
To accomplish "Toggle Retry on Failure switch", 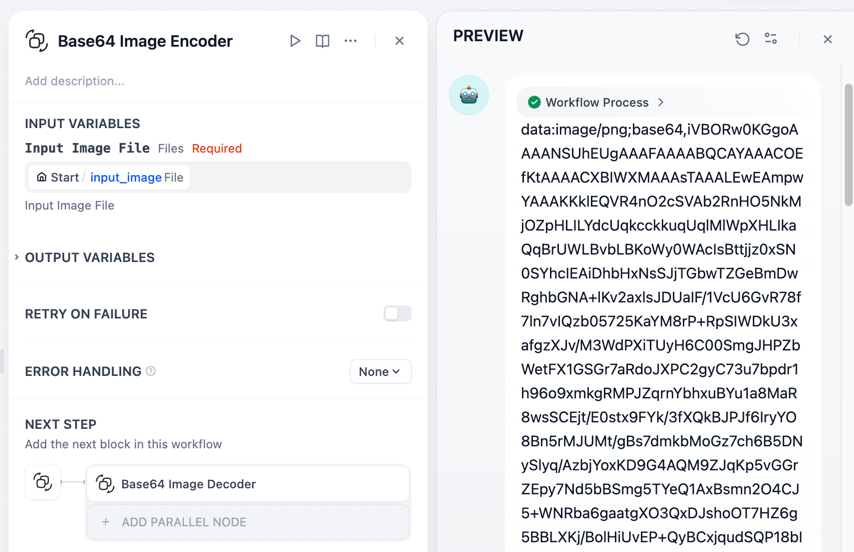I will click(397, 314).
